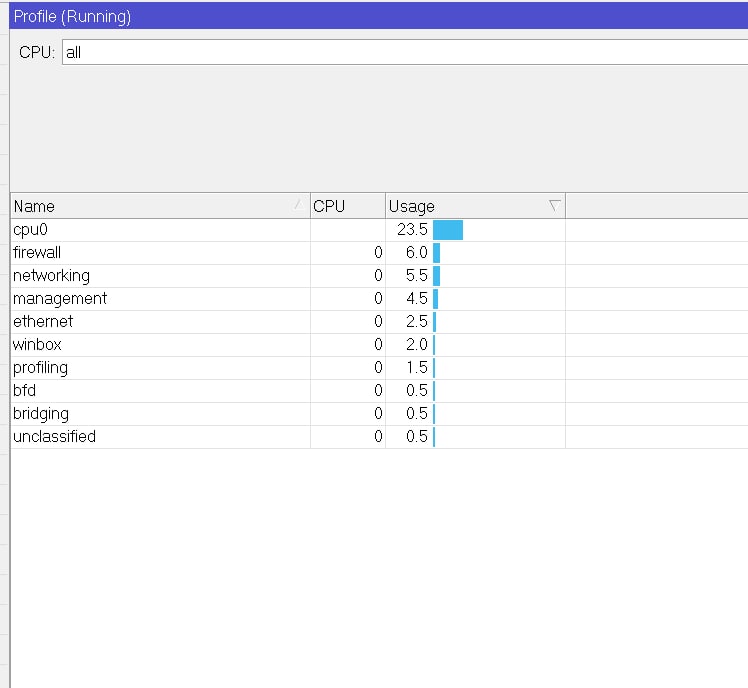This screenshot has width=748, height=688.
Task: Select the bfd row
Action: (x=379, y=391)
